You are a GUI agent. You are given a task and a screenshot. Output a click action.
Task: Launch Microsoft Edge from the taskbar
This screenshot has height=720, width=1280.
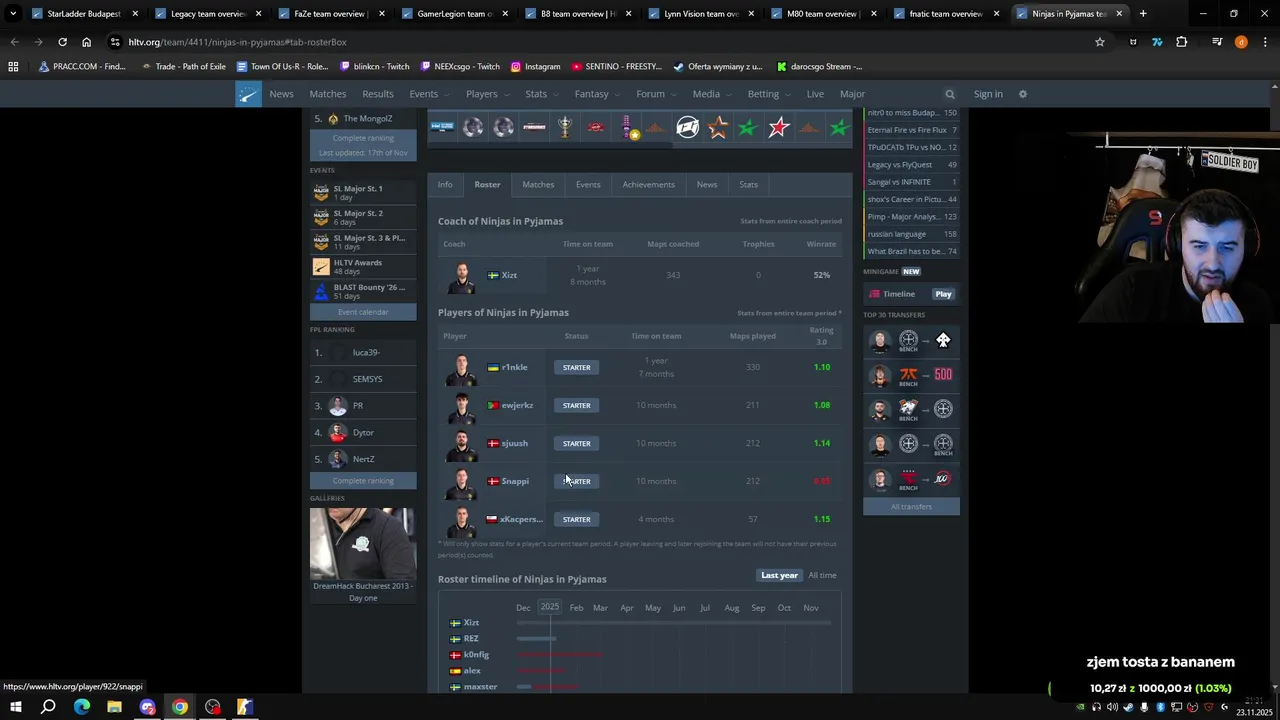click(82, 707)
